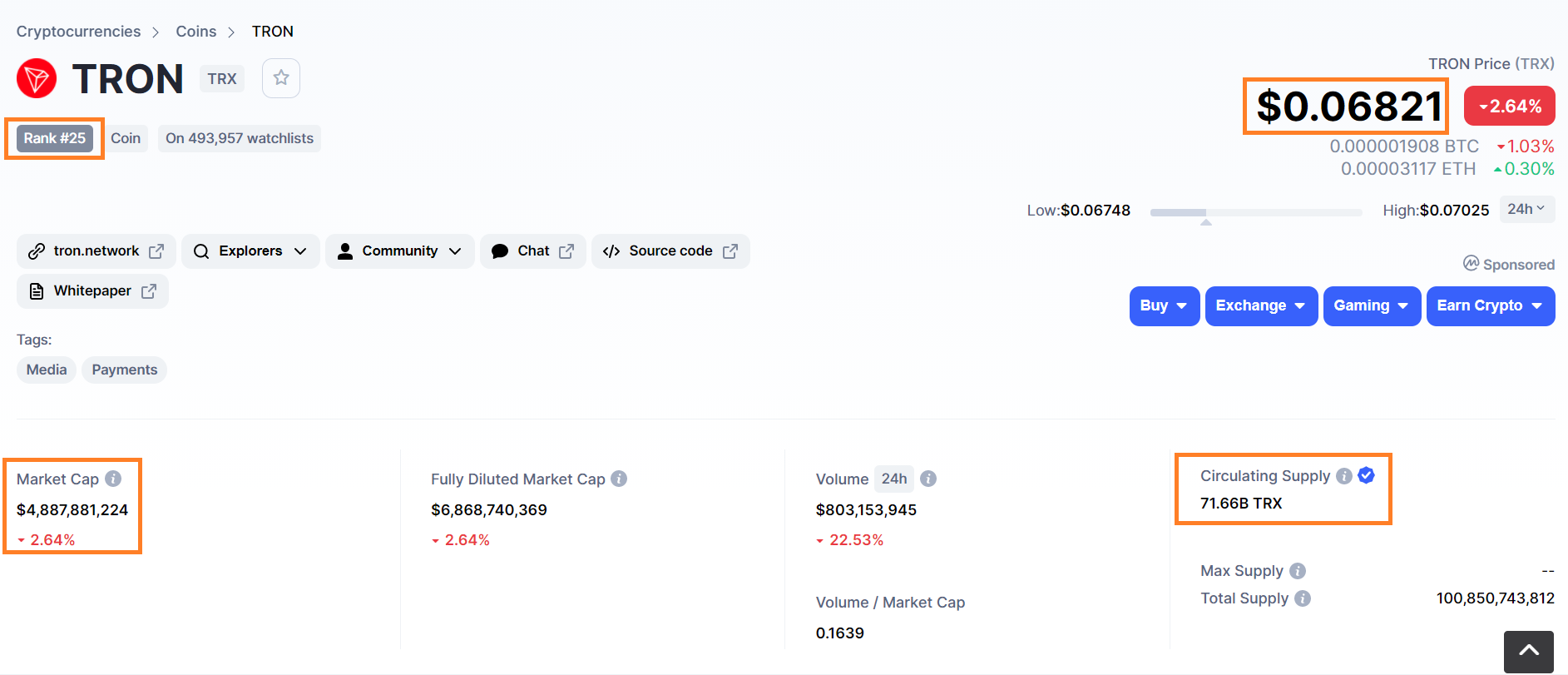Click the Sponsored logo icon

coord(1472,264)
